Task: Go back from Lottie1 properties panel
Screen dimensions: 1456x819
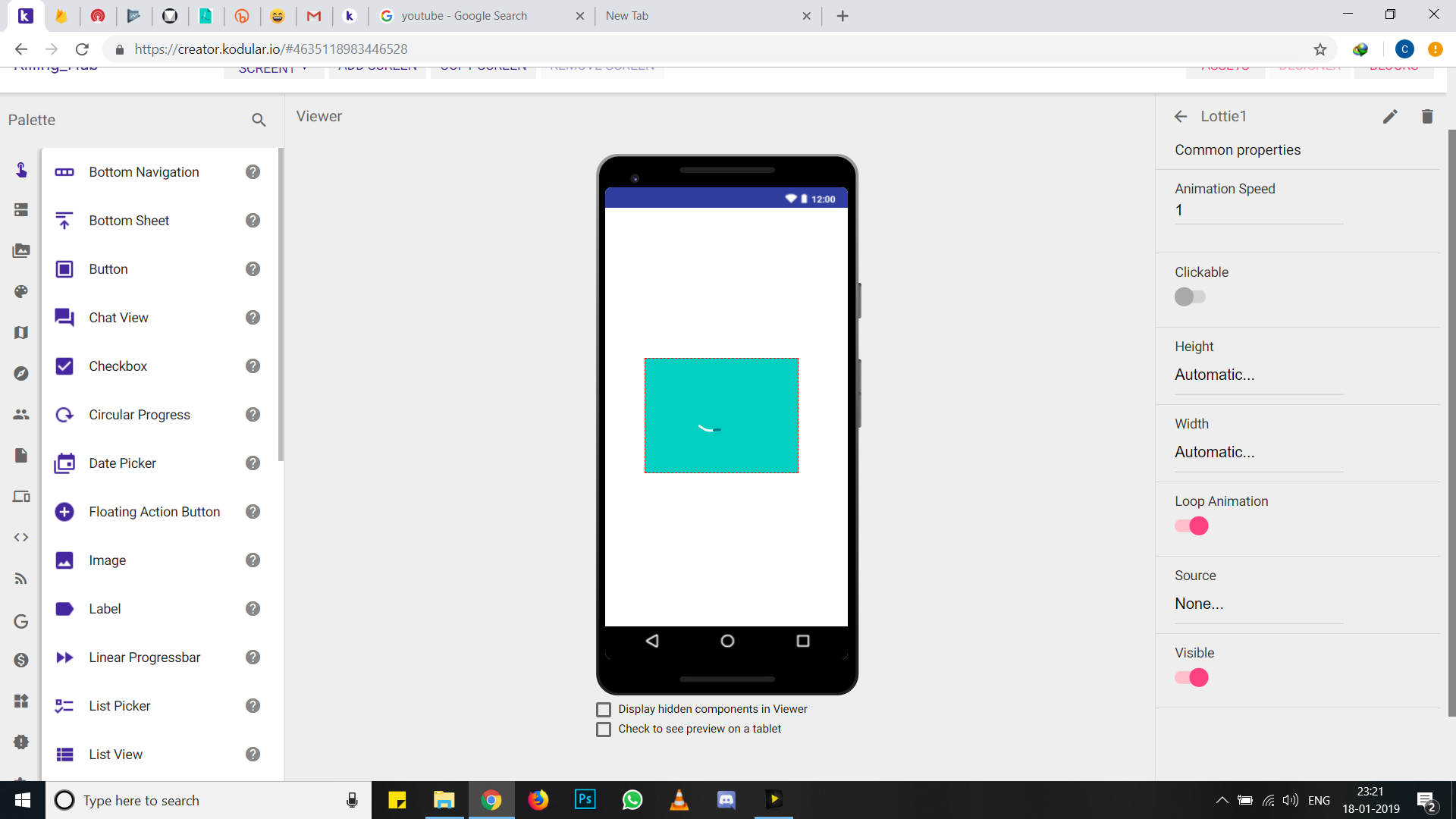Action: tap(1181, 116)
